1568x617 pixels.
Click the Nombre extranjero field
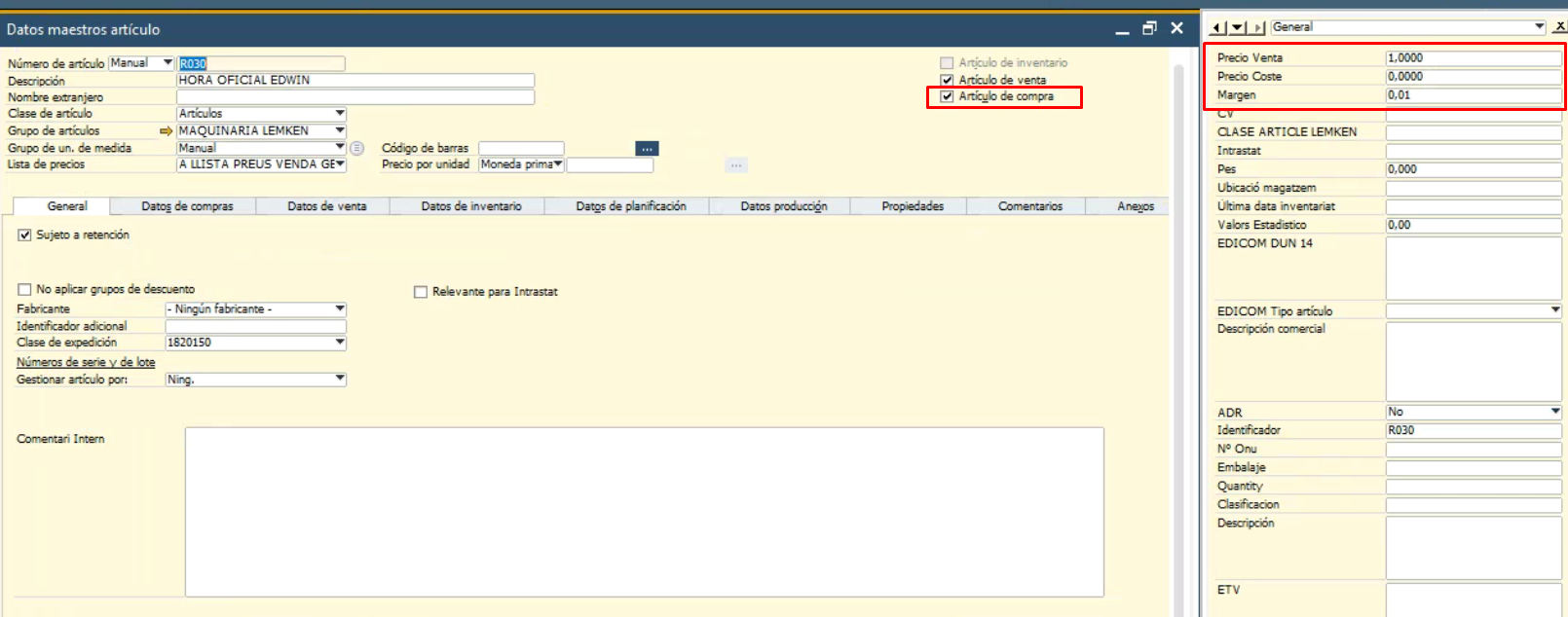355,97
